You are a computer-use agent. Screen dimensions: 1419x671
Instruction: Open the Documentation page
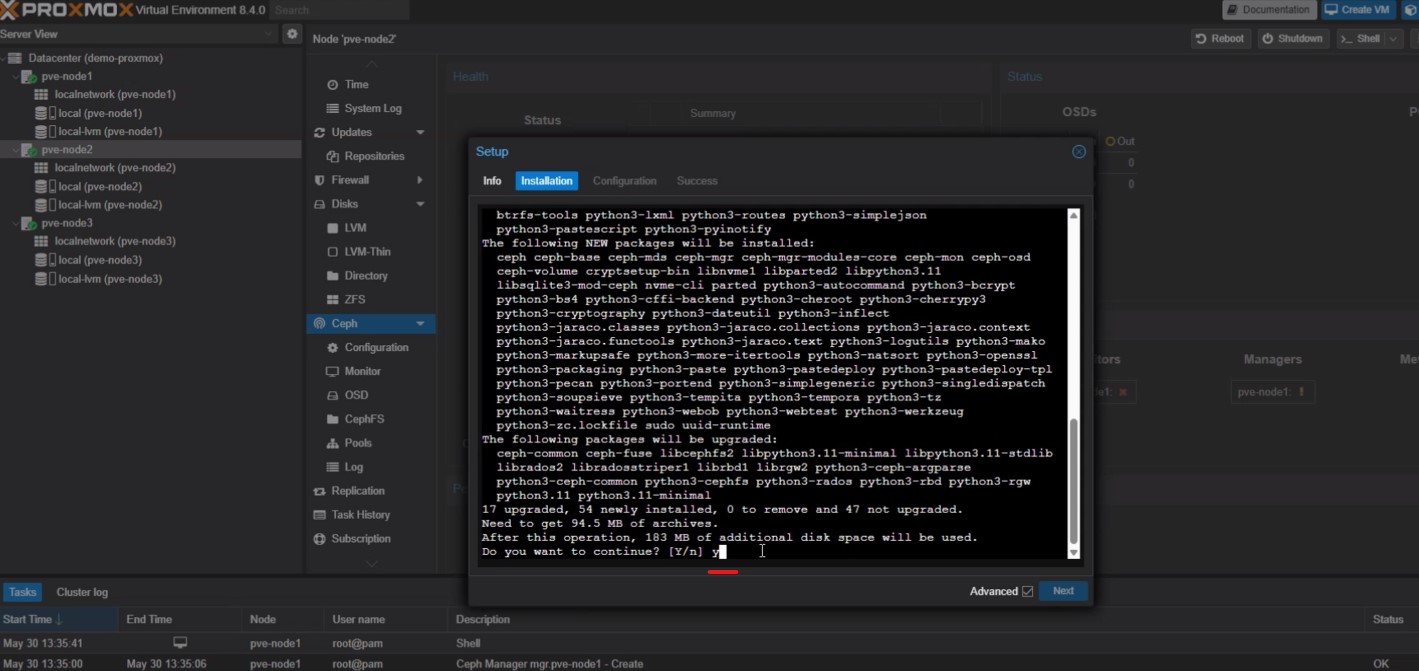[1268, 9]
